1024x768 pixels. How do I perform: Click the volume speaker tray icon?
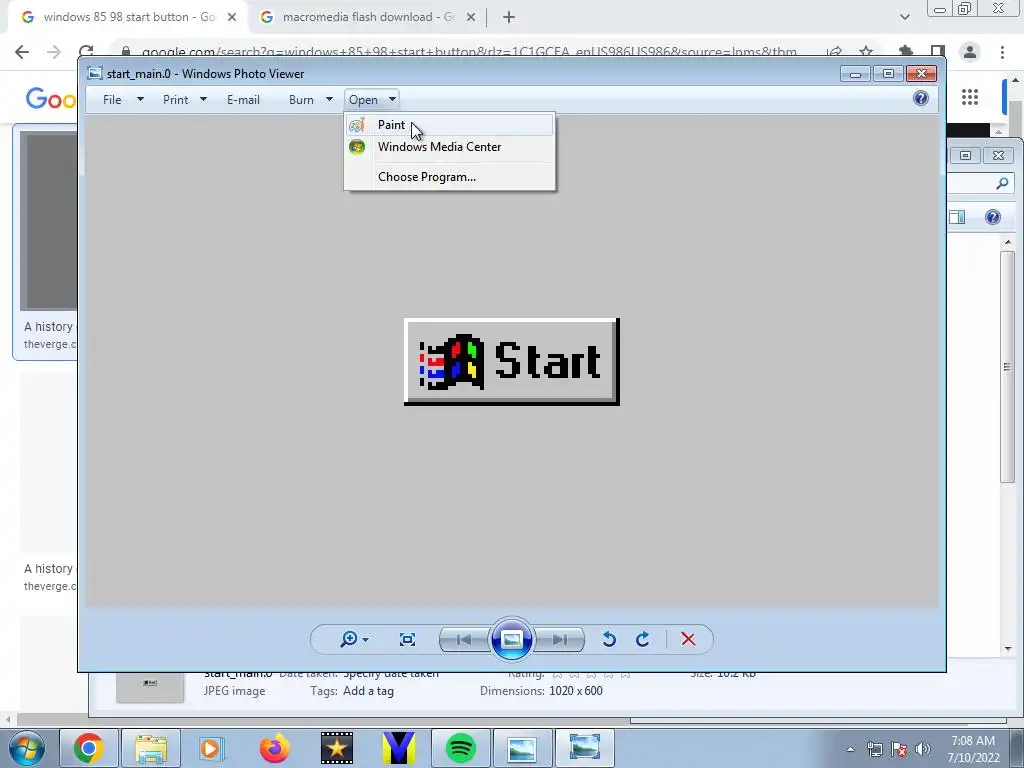tap(923, 749)
